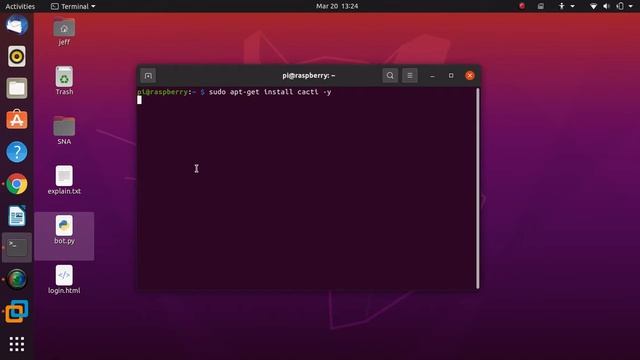
Task: Click the volume speaker icon
Action: tap(607, 6)
